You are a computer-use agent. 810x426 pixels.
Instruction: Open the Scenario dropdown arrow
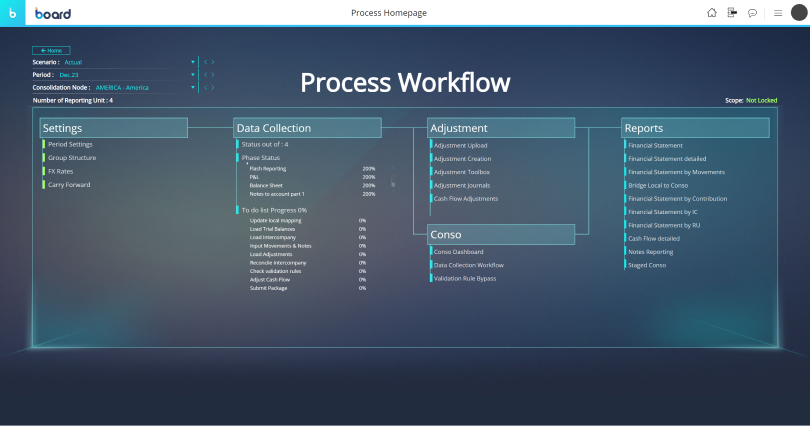tap(193, 62)
